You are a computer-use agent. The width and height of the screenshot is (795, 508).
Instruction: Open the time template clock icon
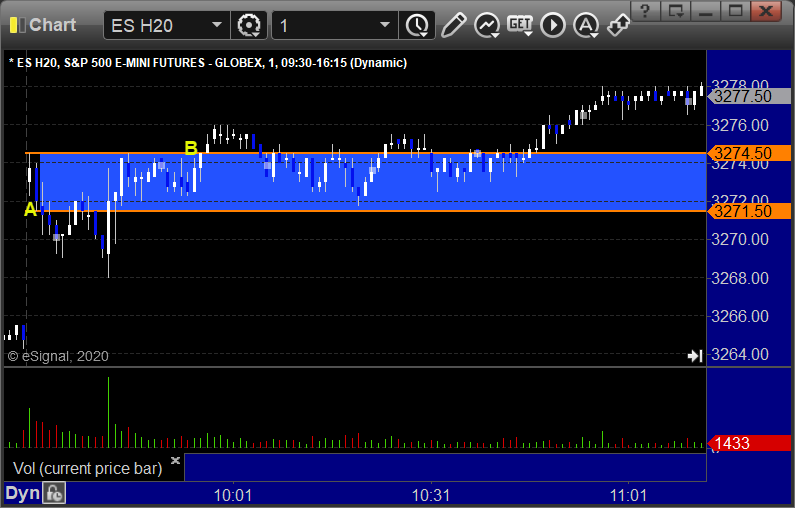pos(417,25)
